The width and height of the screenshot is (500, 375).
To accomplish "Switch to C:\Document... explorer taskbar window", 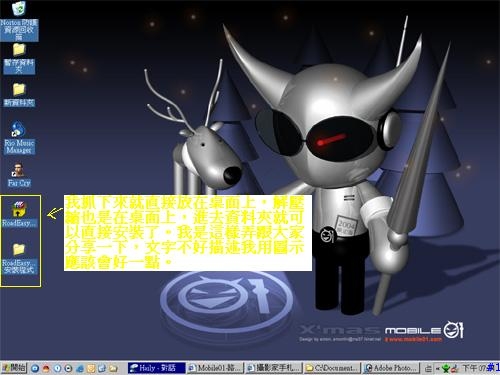I will [x=332, y=368].
